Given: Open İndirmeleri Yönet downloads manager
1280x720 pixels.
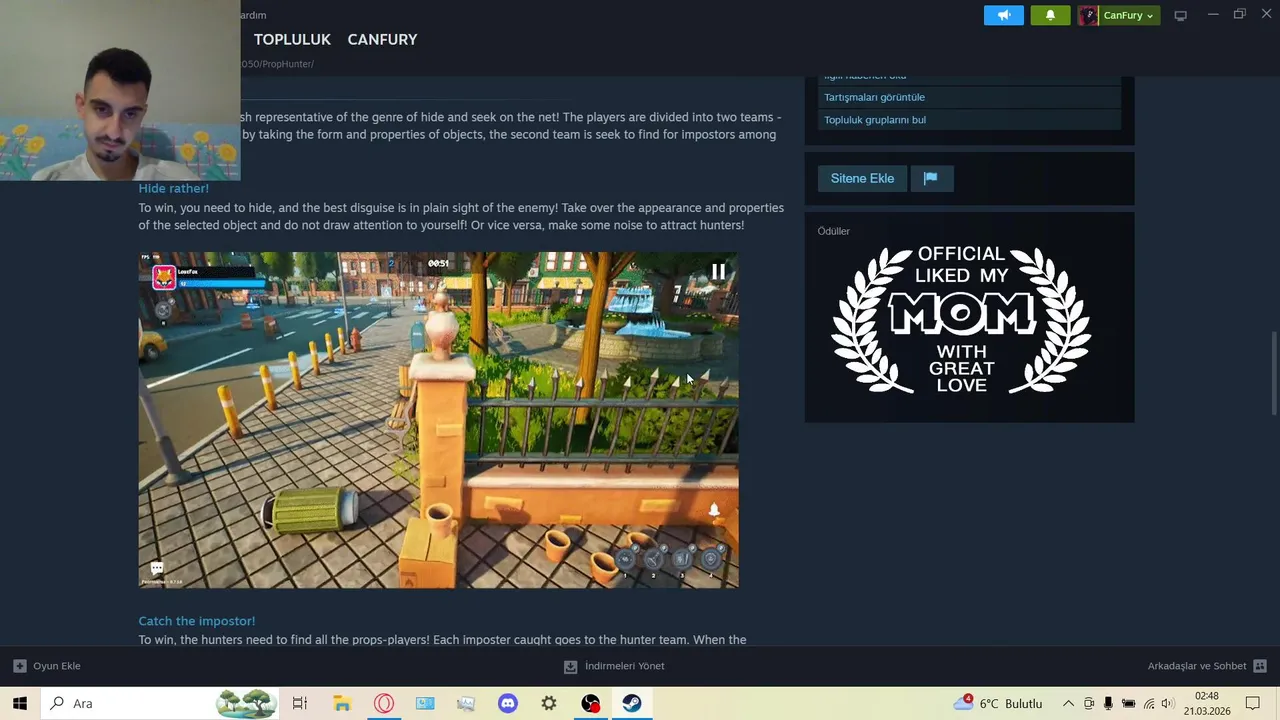Looking at the screenshot, I should point(614,666).
